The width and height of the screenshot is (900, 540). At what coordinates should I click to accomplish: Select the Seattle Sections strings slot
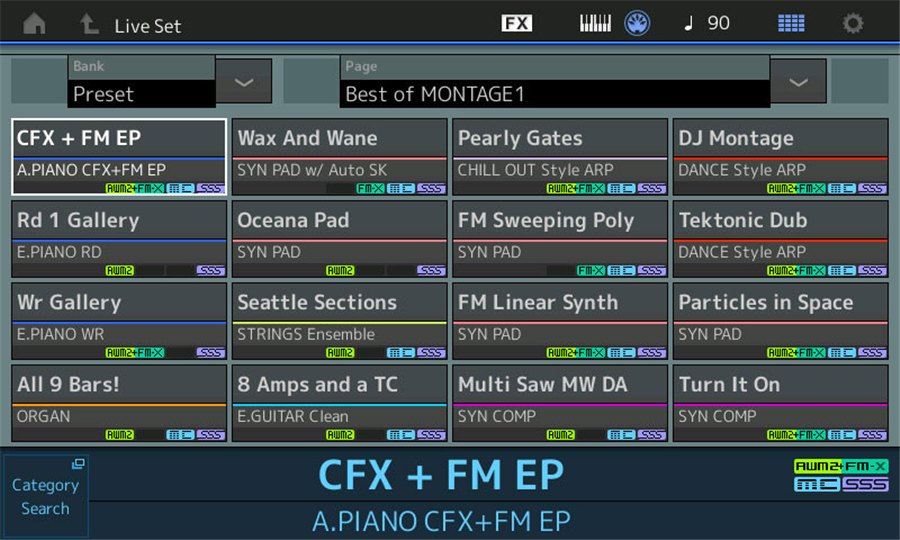pyautogui.click(x=339, y=320)
